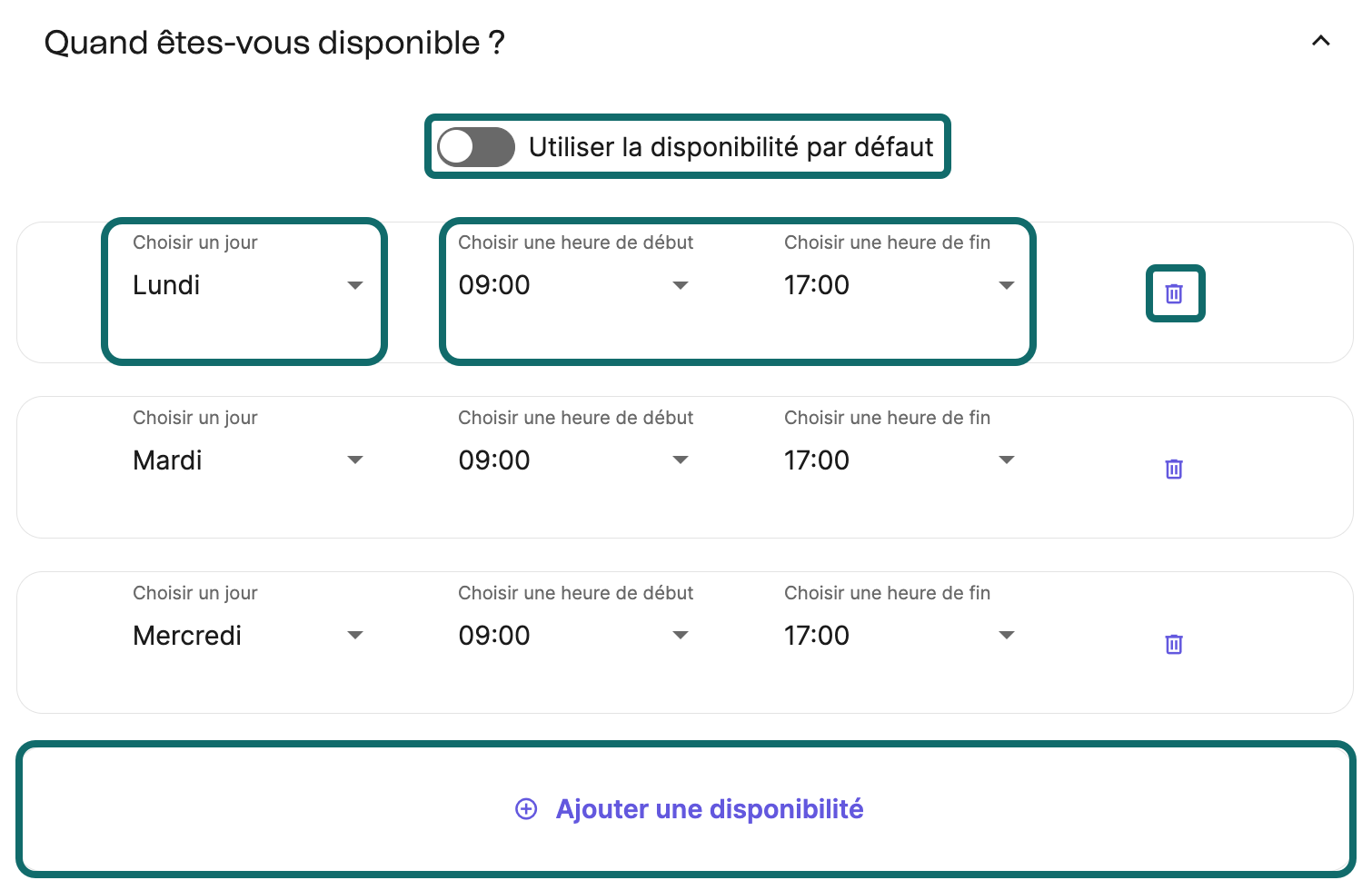Change Mardi end time 17:00
1372x890 pixels.
pos(898,460)
